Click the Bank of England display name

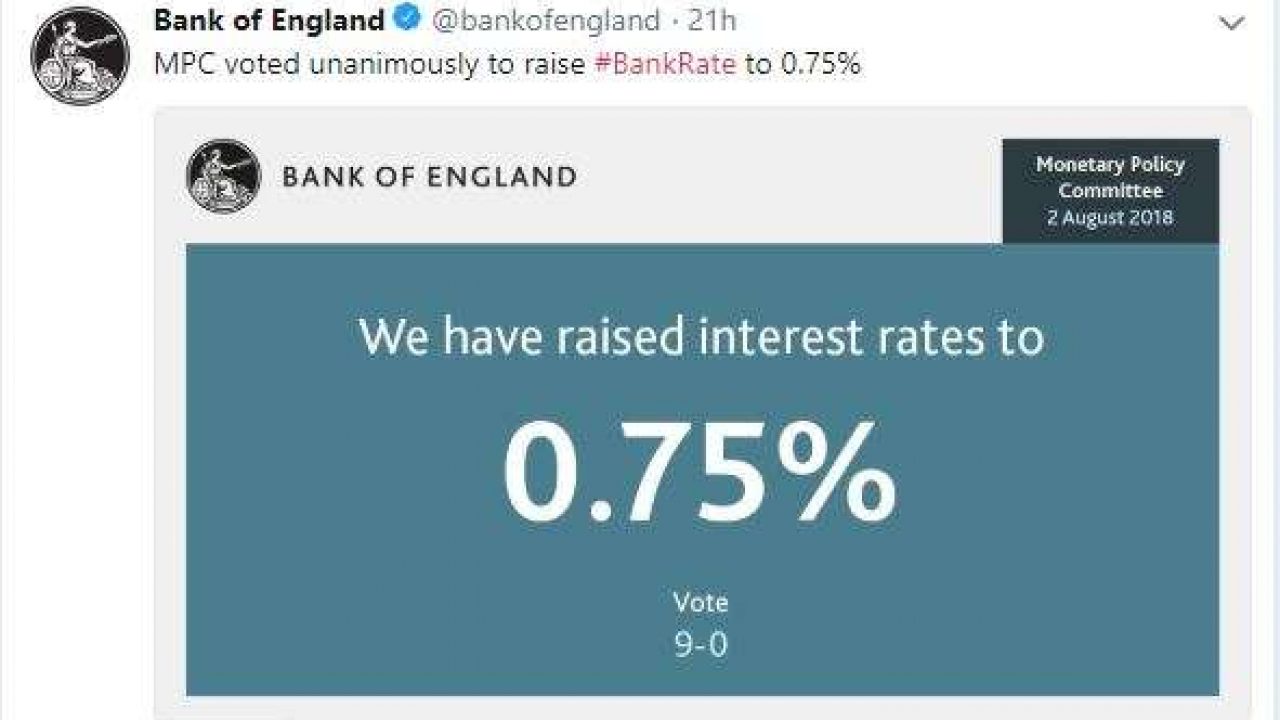click(269, 20)
